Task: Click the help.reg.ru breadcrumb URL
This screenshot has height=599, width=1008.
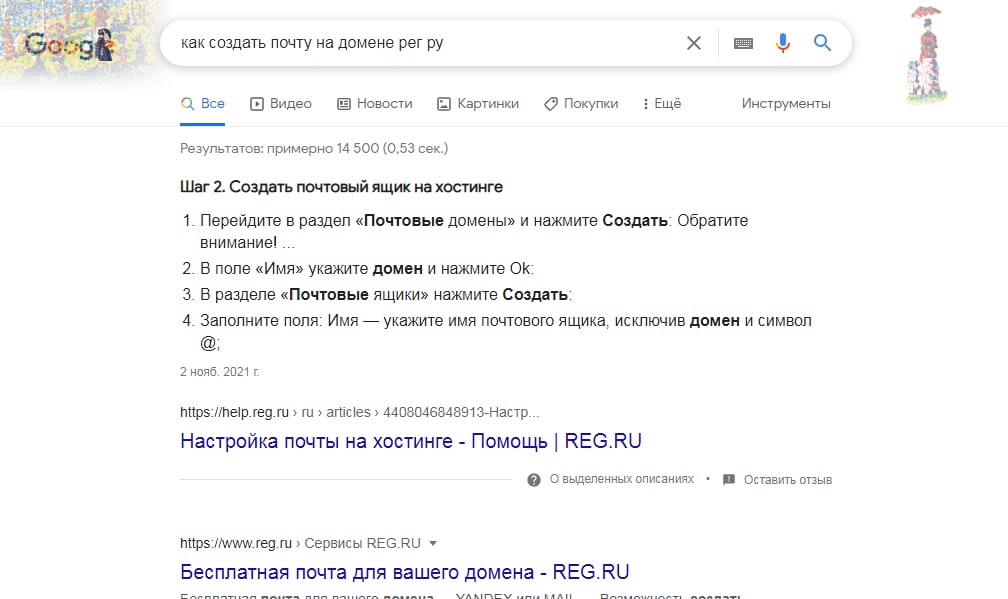Action: click(359, 412)
